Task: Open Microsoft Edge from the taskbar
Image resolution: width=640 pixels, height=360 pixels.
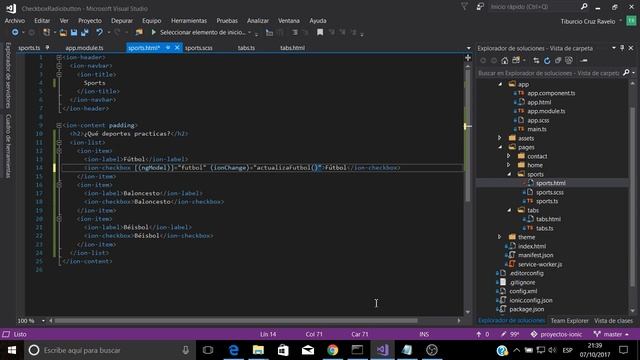Action: pos(233,350)
